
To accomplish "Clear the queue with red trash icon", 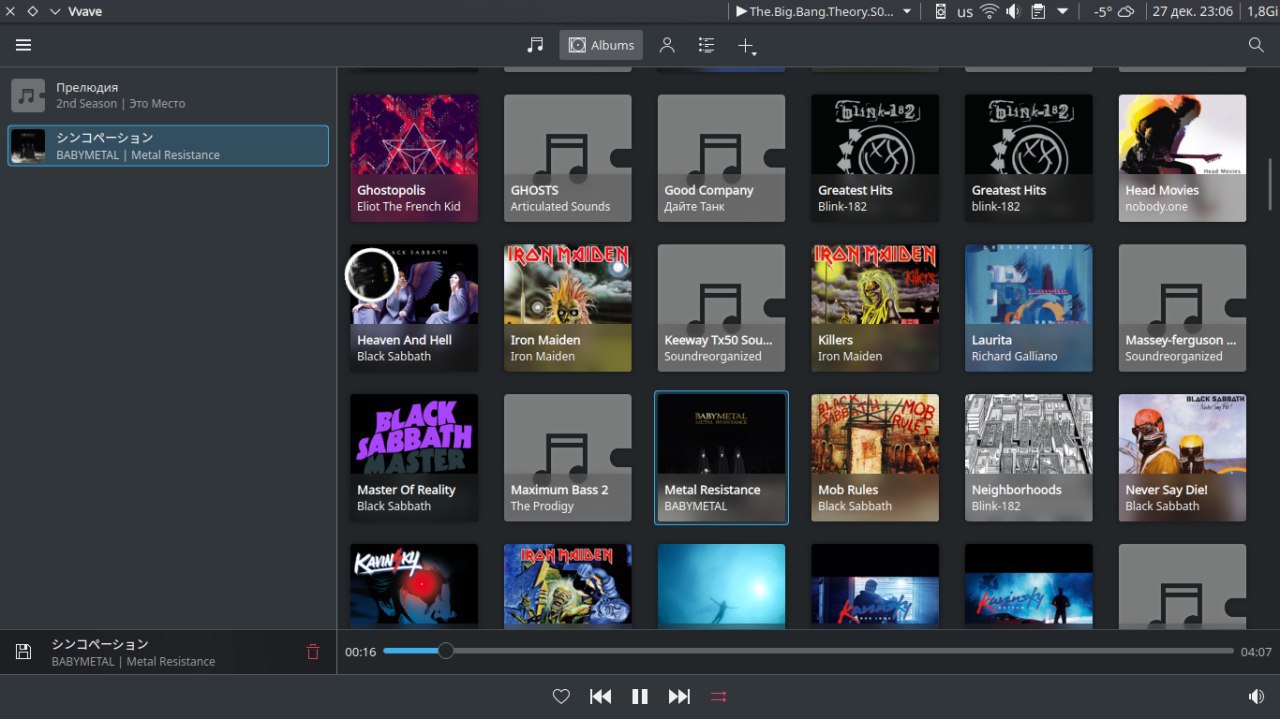I will [313, 652].
